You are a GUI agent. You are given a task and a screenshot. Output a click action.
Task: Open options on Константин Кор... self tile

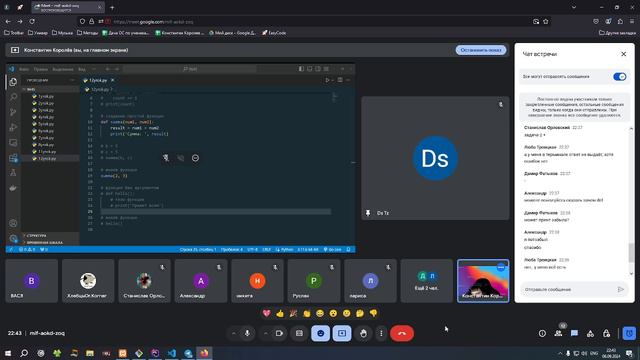[501, 267]
